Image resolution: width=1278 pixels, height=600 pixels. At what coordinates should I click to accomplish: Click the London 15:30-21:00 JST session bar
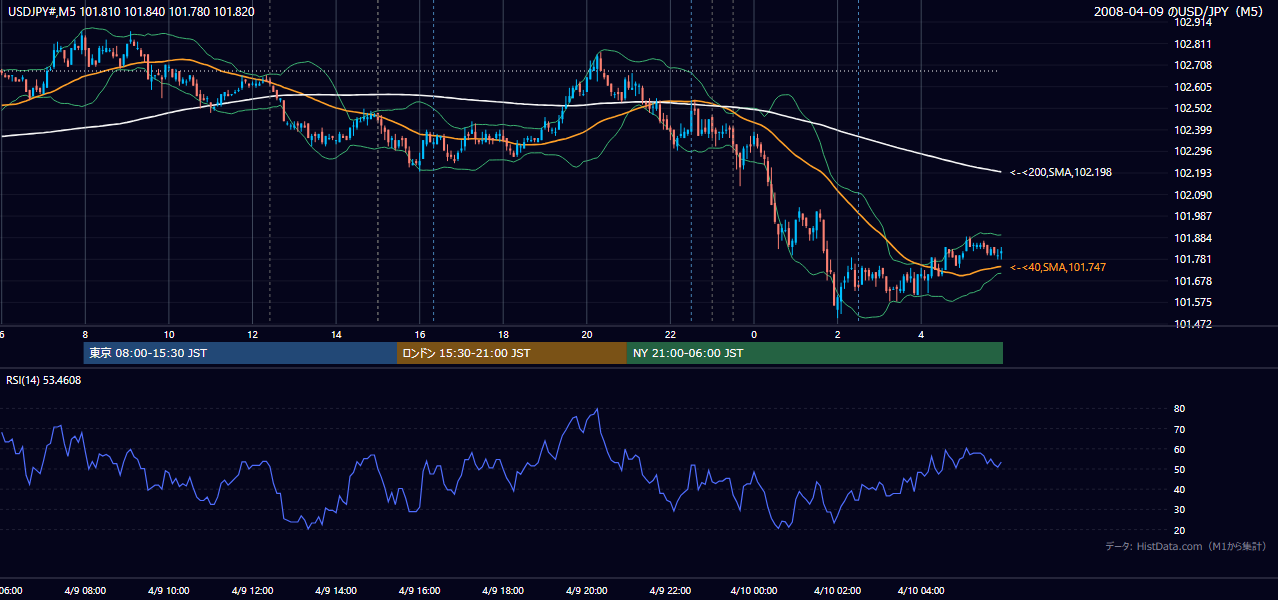tap(512, 353)
